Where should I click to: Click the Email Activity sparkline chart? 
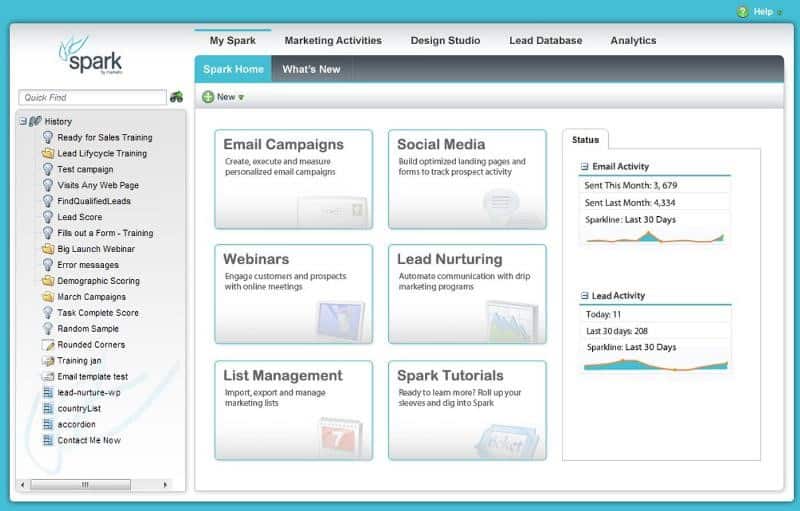pyautogui.click(x=655, y=237)
